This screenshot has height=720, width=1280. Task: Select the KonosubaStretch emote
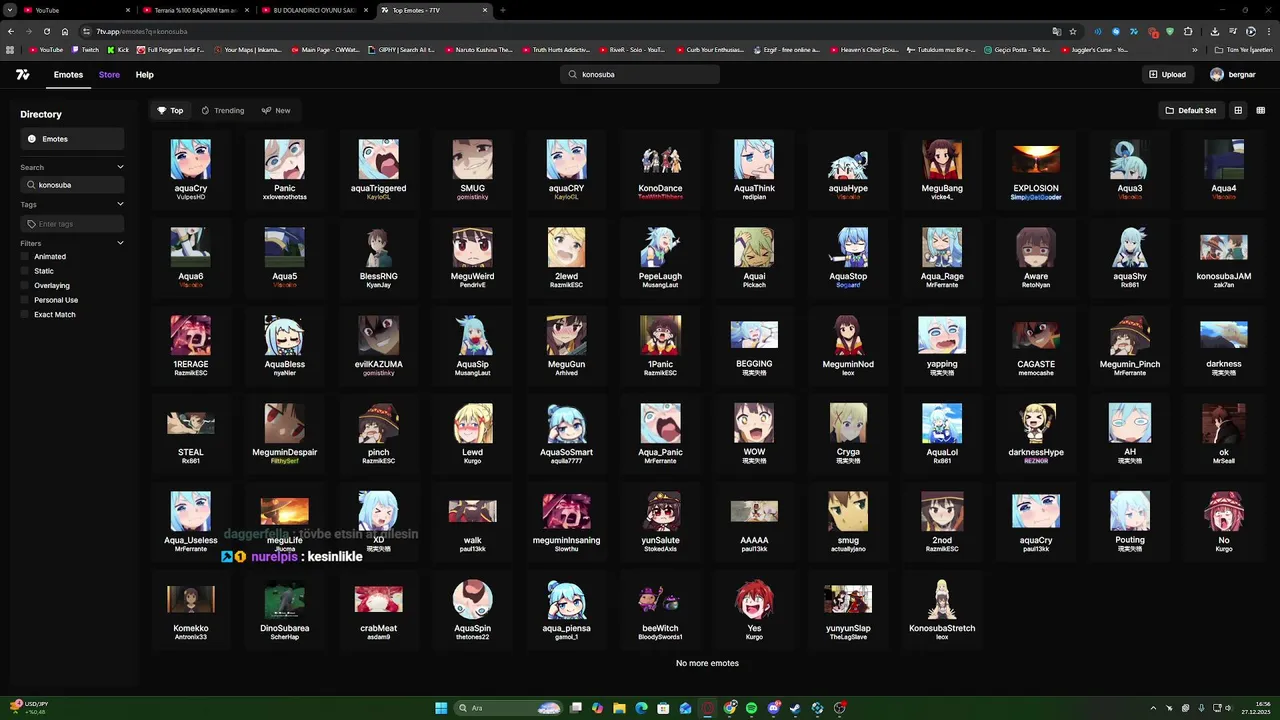(942, 610)
